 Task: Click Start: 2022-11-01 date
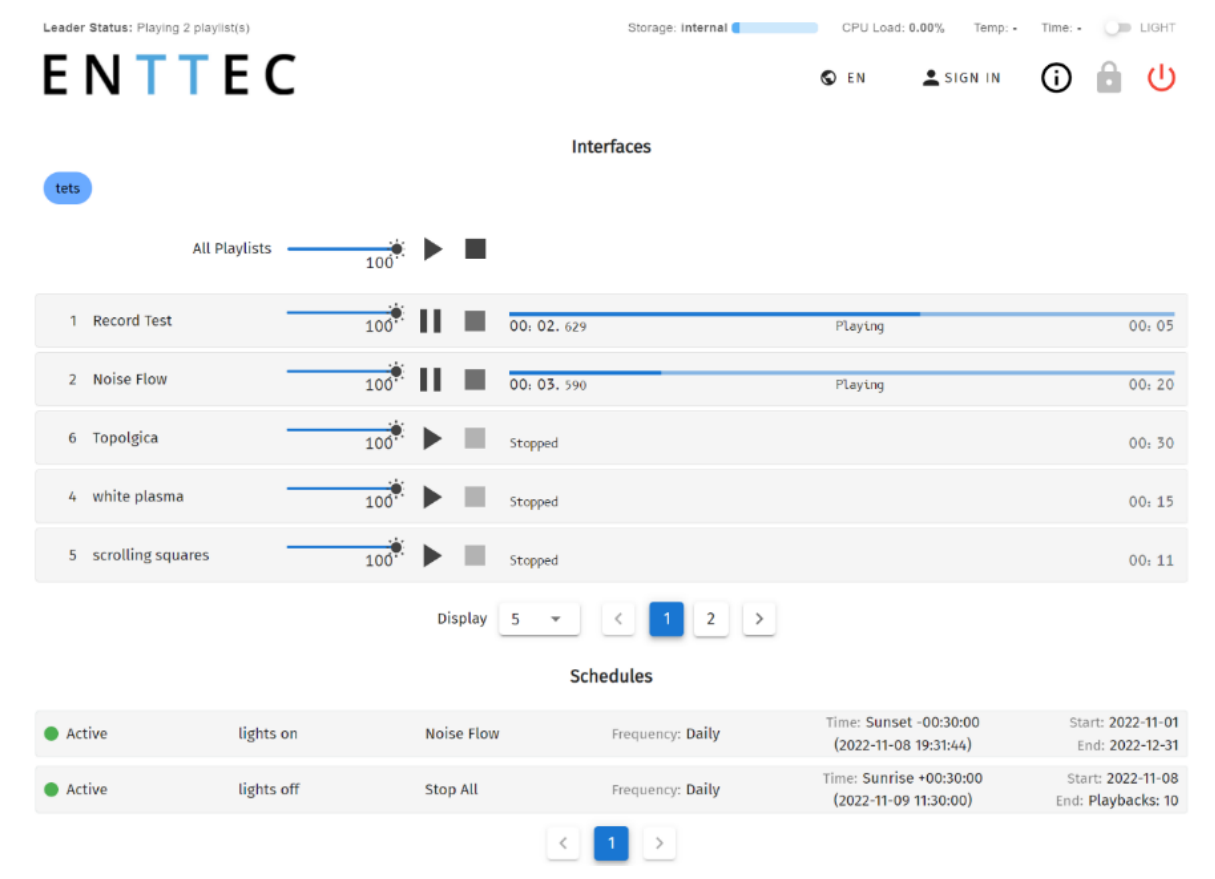click(x=1123, y=722)
